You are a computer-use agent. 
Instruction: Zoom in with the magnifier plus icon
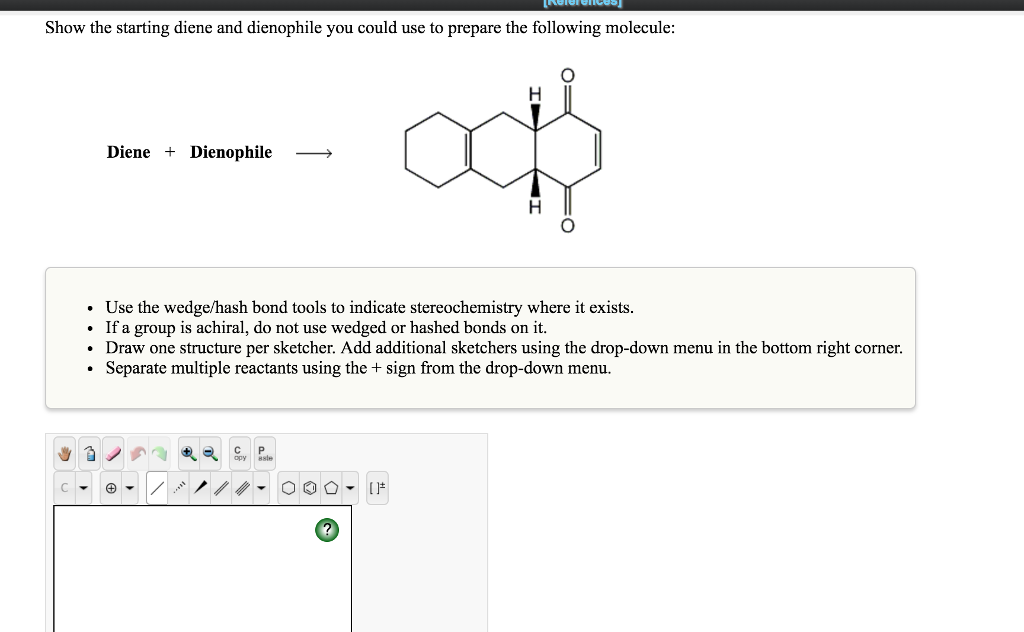187,452
